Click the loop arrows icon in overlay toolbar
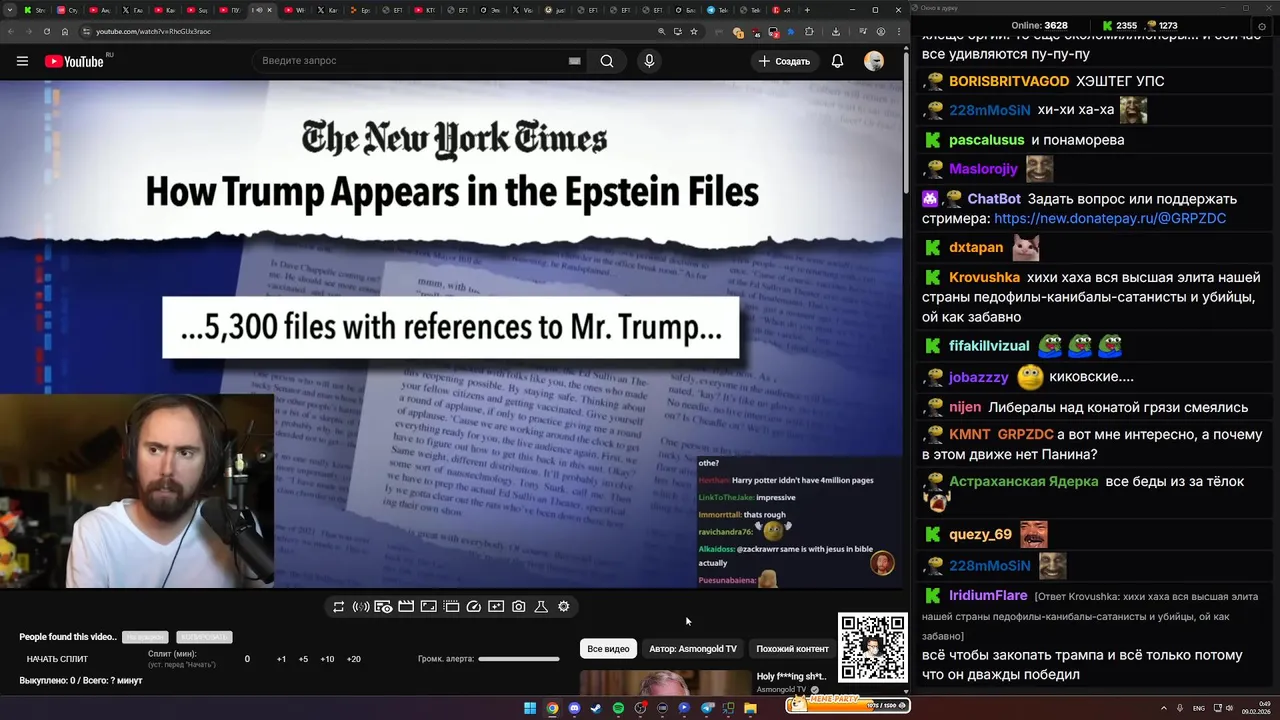Viewport: 1280px width, 720px height. coord(338,606)
